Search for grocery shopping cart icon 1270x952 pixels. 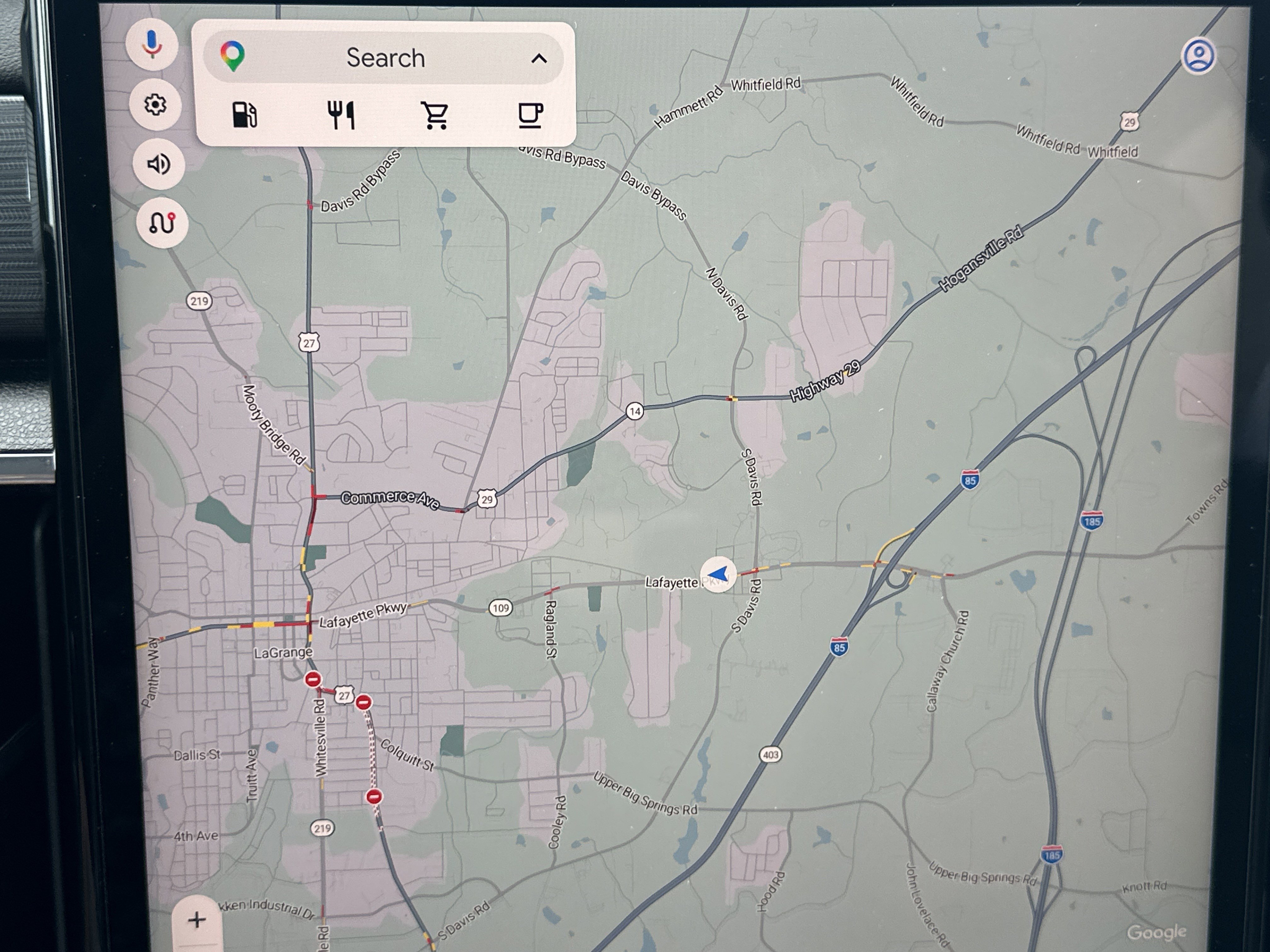pos(435,115)
